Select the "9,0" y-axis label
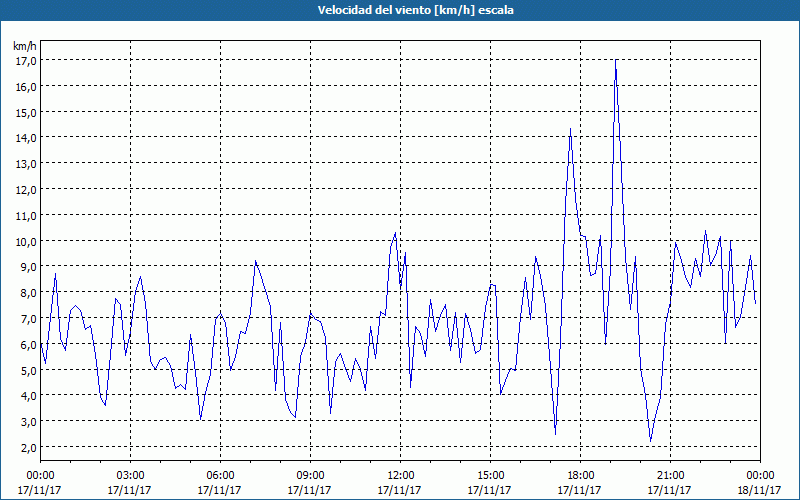Image resolution: width=800 pixels, height=500 pixels. tap(28, 267)
